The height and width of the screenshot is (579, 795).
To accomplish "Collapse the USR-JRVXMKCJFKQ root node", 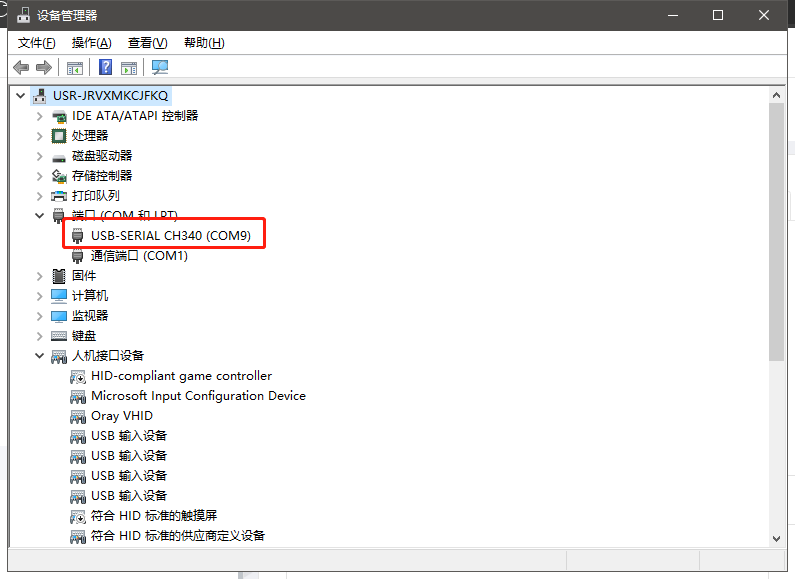I will coord(20,95).
